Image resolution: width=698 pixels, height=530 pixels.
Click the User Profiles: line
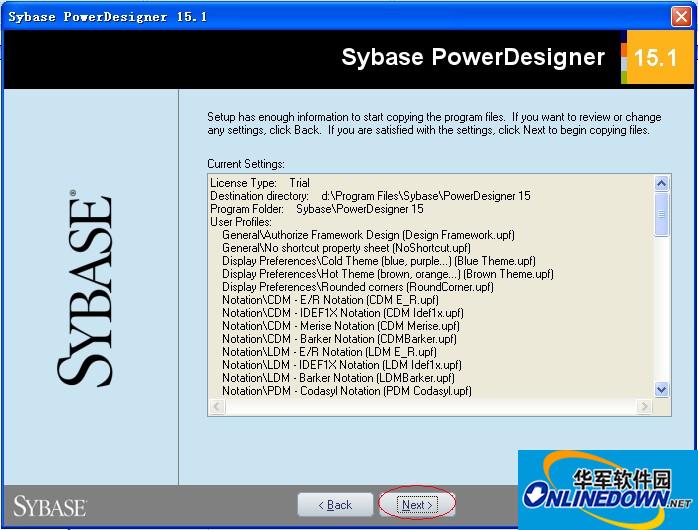coord(241,222)
